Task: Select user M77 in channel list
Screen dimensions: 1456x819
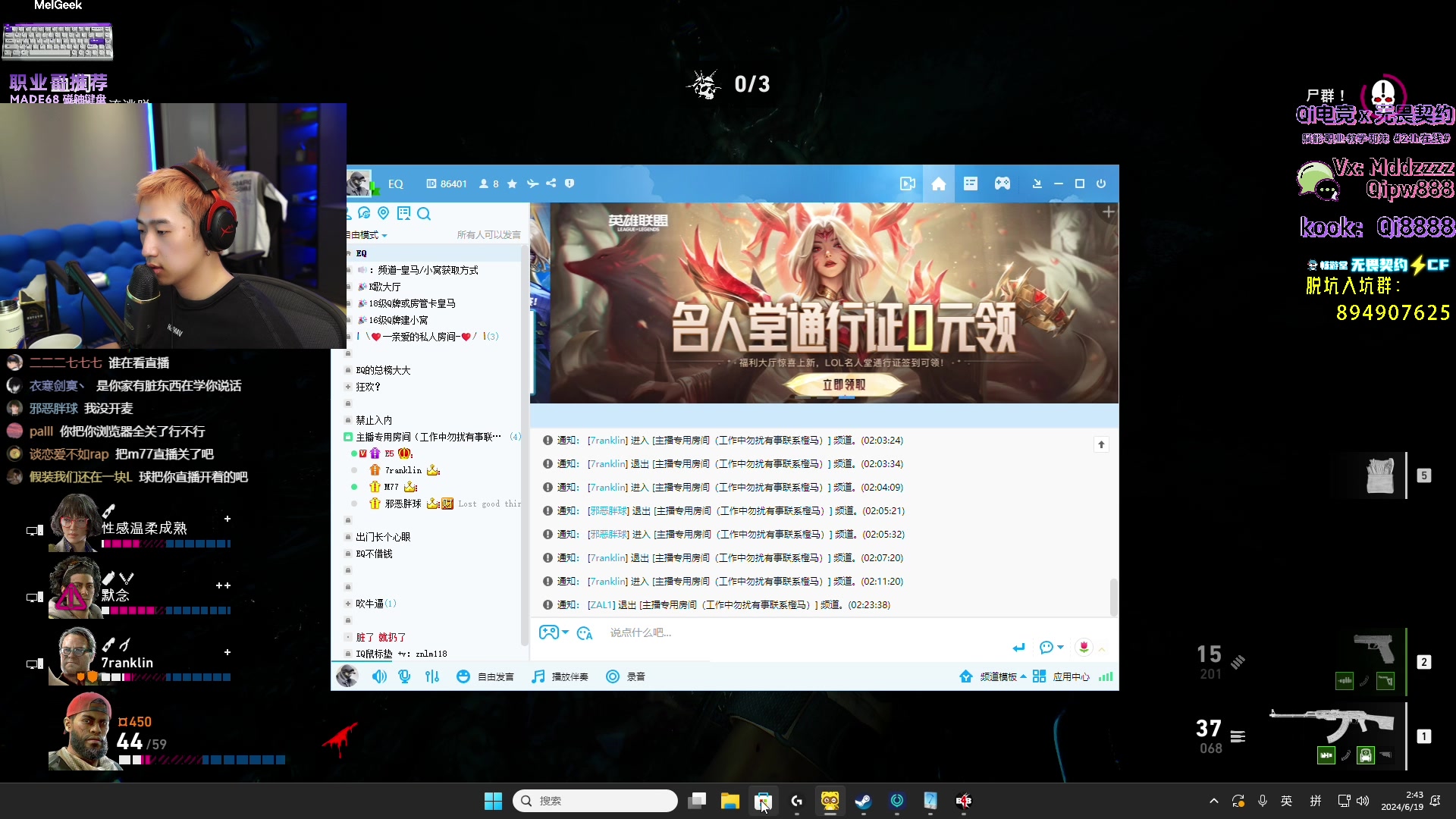Action: coord(391,487)
